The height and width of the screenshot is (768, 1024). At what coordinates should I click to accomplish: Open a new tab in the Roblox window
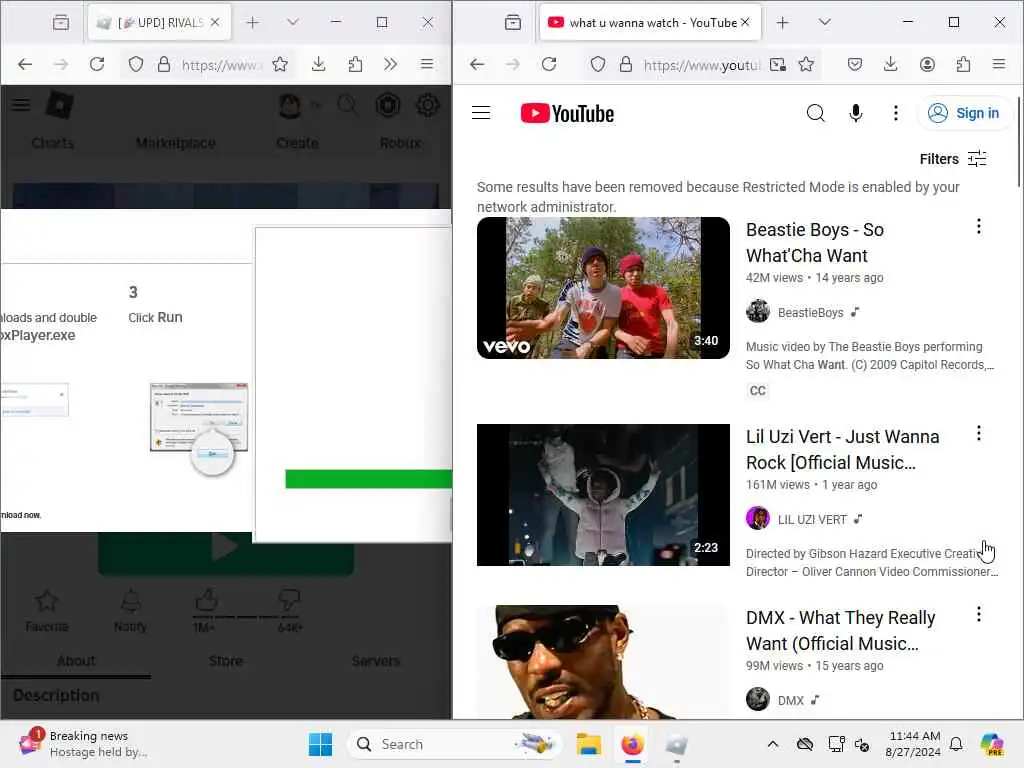252,23
